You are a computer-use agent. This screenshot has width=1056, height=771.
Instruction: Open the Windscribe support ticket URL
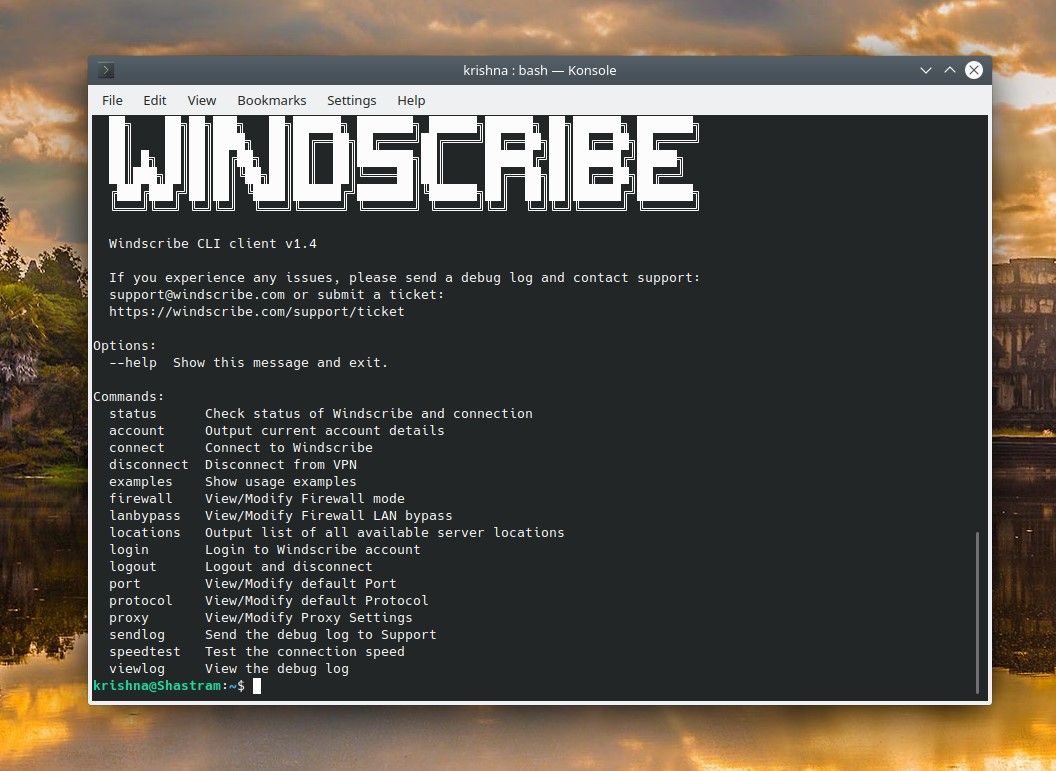(x=257, y=311)
